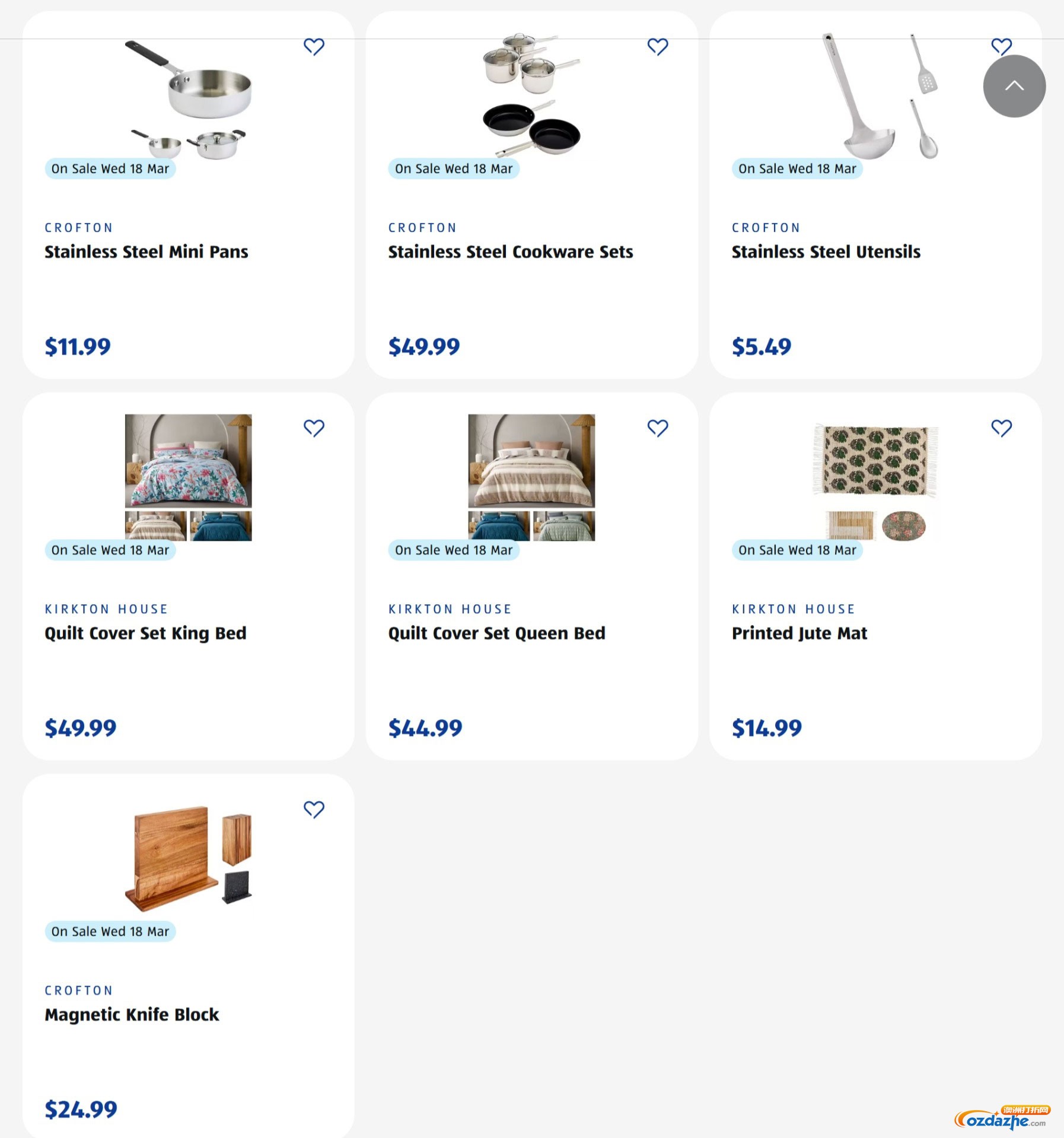The height and width of the screenshot is (1138, 1064).
Task: Click the Kirkton House brand above Jute Mat
Action: click(793, 609)
